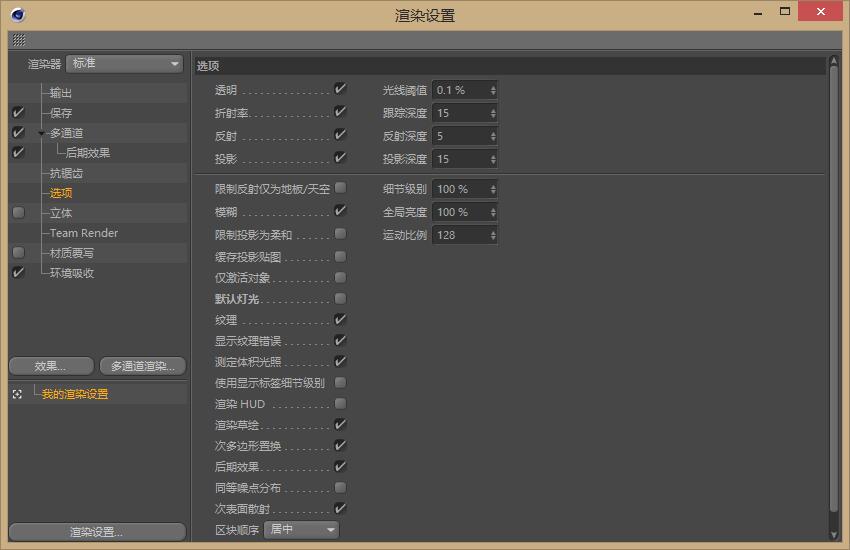Select Team Render in the list
Viewport: 850px width, 550px height.
tap(84, 233)
